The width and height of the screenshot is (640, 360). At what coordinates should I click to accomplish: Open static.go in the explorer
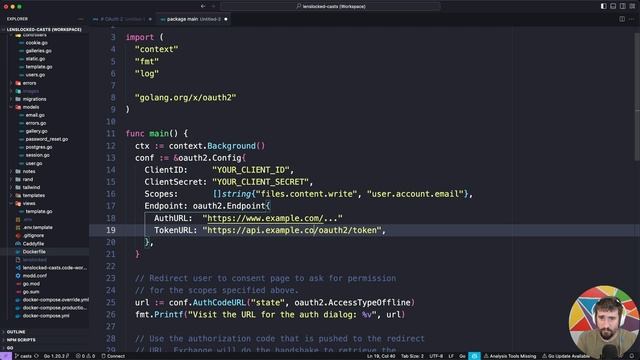(35, 59)
